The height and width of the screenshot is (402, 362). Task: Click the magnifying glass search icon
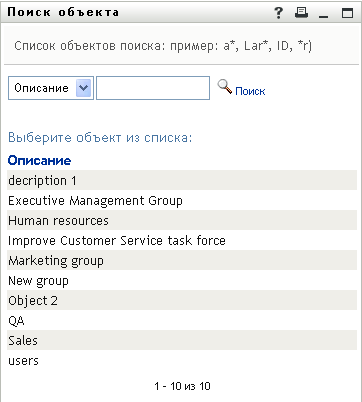pyautogui.click(x=225, y=87)
